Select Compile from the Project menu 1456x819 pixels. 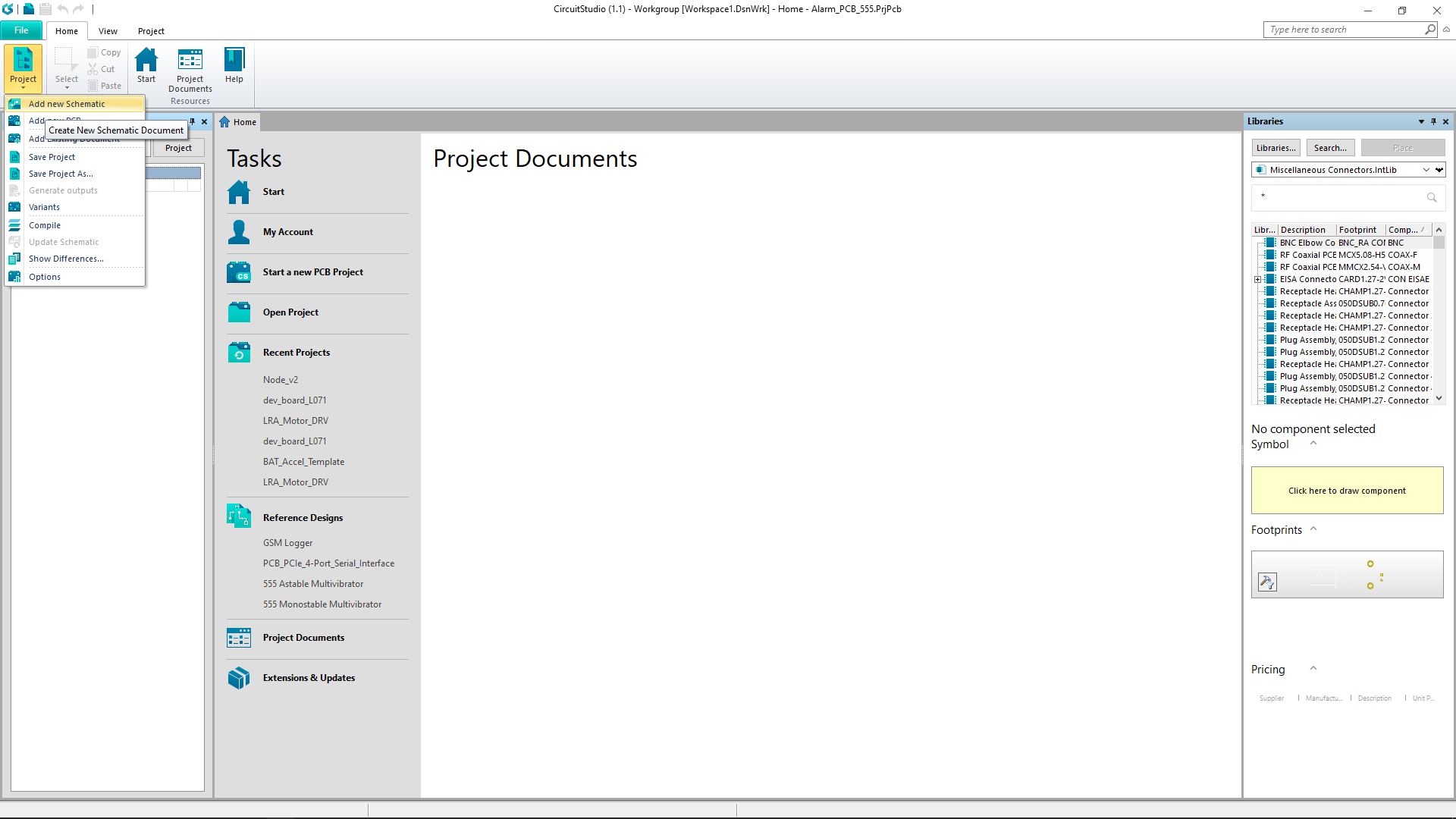[x=45, y=225]
